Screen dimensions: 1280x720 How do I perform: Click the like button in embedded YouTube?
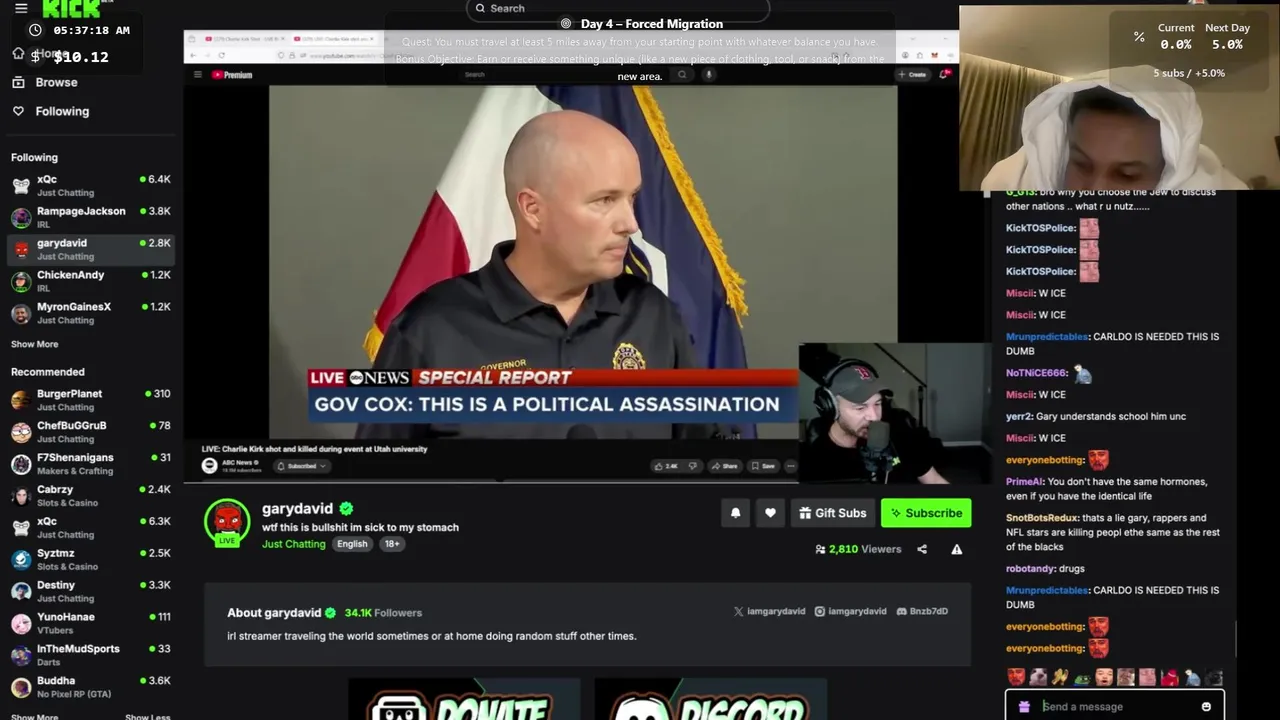point(666,466)
